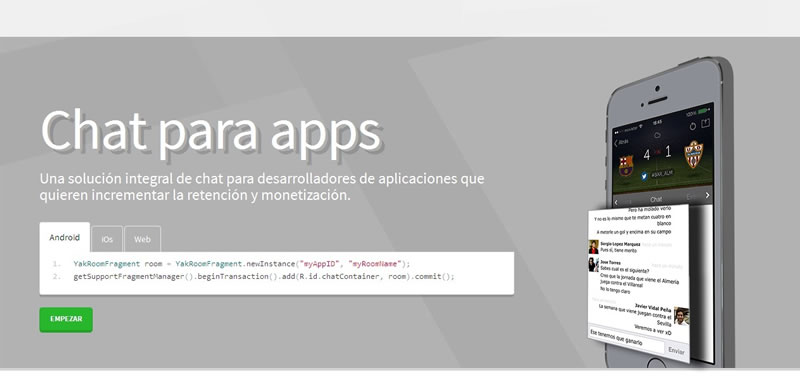Select the Android code tab
Viewport: 800px width, 384px height.
(64, 237)
